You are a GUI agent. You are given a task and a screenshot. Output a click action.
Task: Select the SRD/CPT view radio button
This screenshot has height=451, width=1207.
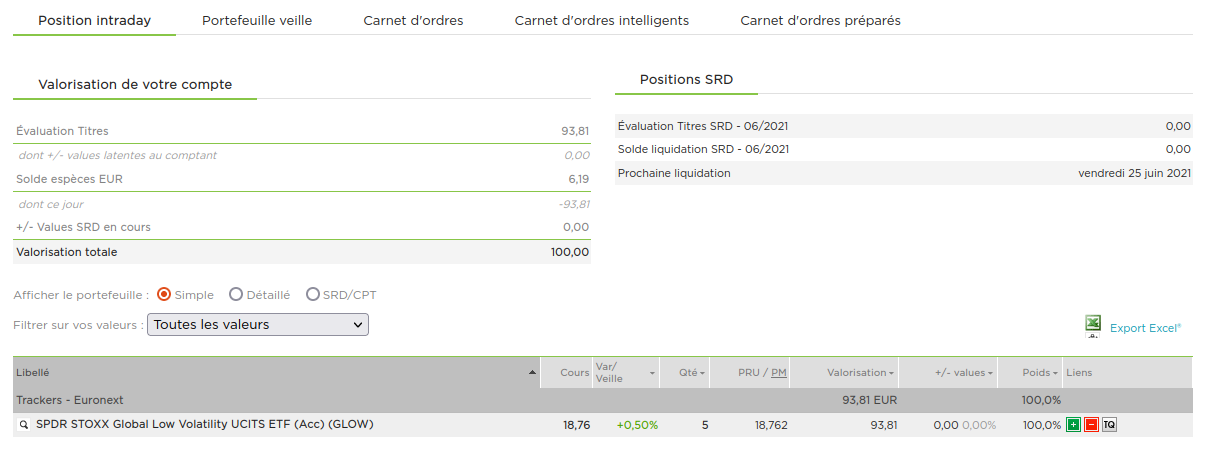(x=313, y=295)
